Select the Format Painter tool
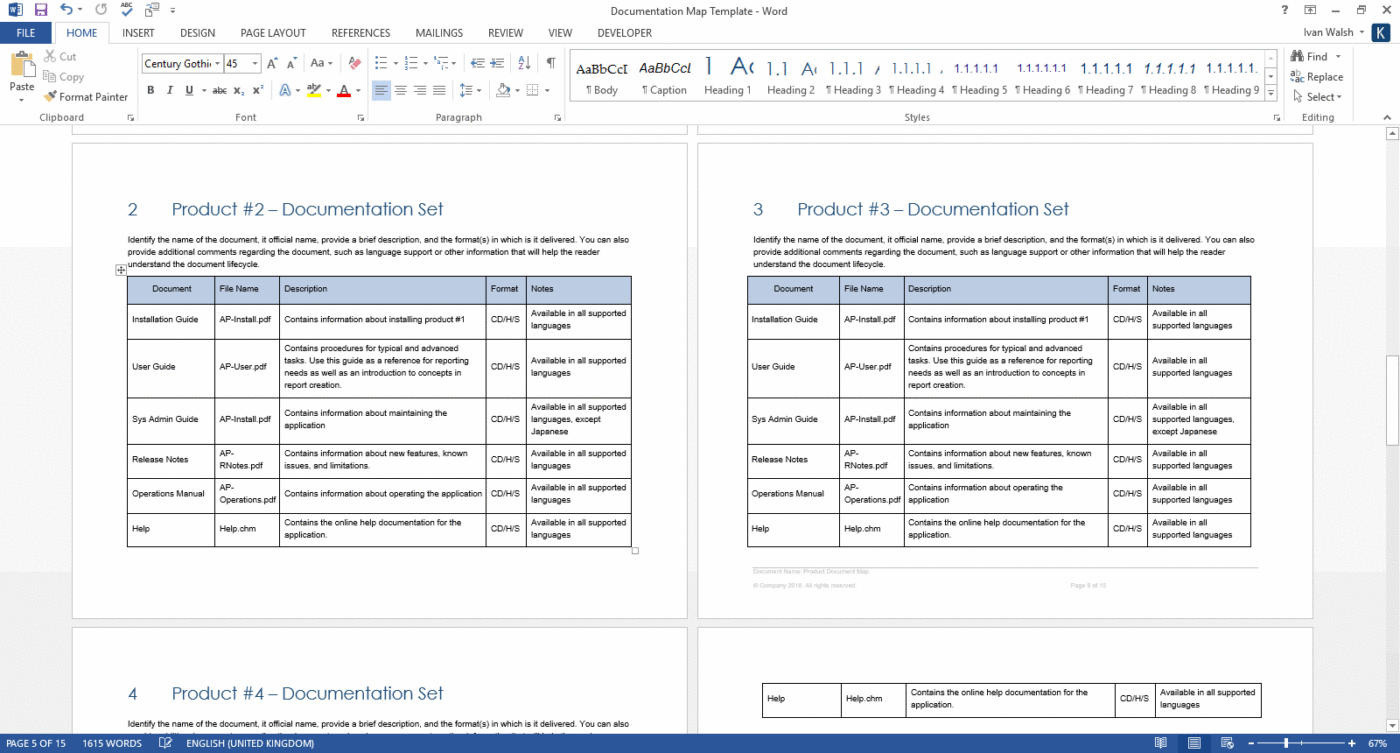Viewport: 1400px width, 753px height. point(86,97)
